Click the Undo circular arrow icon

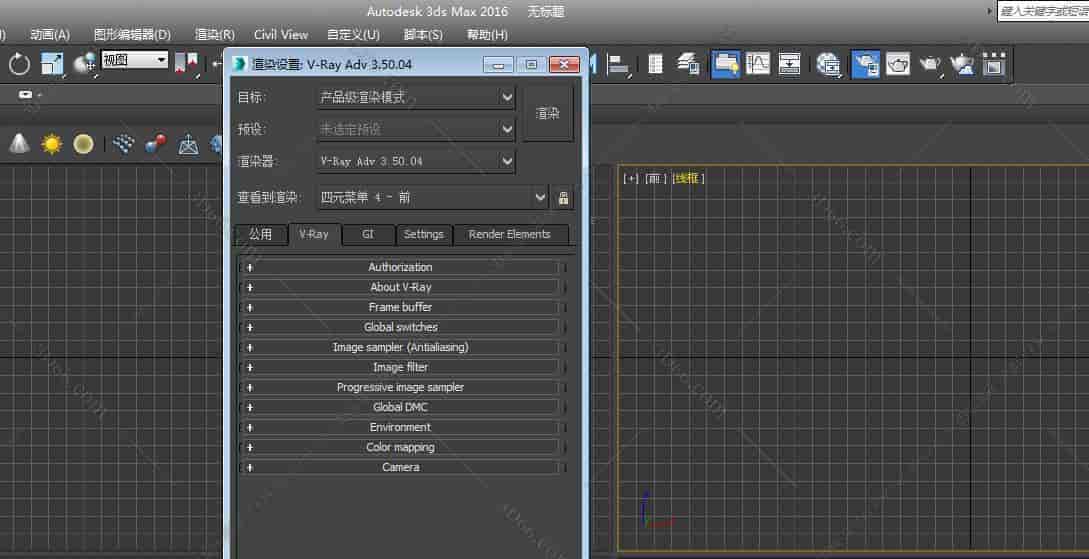pyautogui.click(x=19, y=64)
